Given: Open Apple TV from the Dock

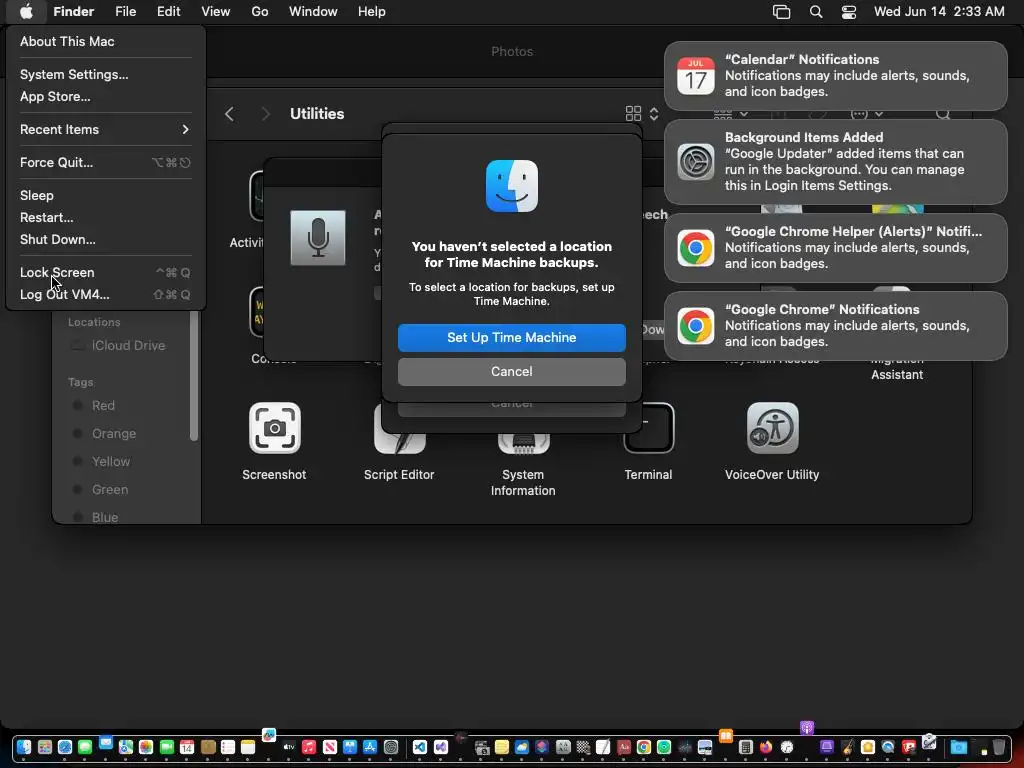Looking at the screenshot, I should (289, 747).
